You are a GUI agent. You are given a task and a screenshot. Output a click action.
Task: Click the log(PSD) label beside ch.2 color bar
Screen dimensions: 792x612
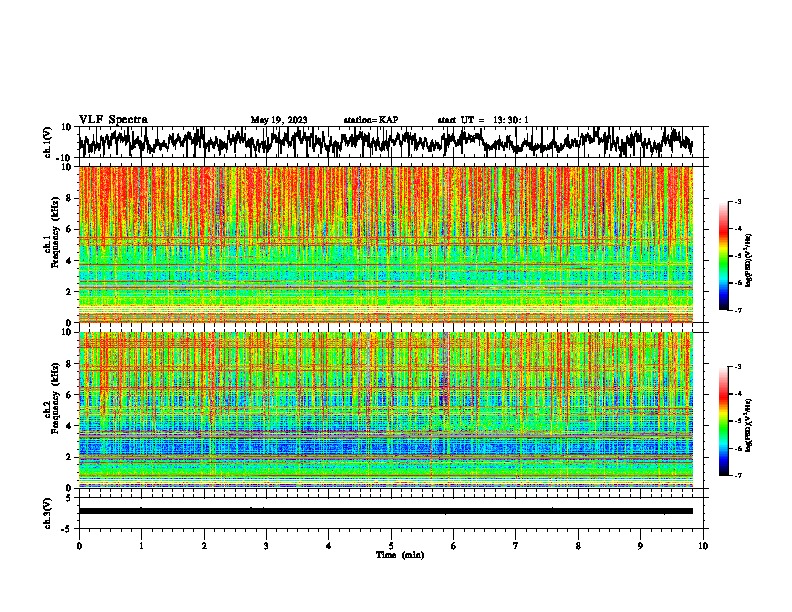coord(749,425)
